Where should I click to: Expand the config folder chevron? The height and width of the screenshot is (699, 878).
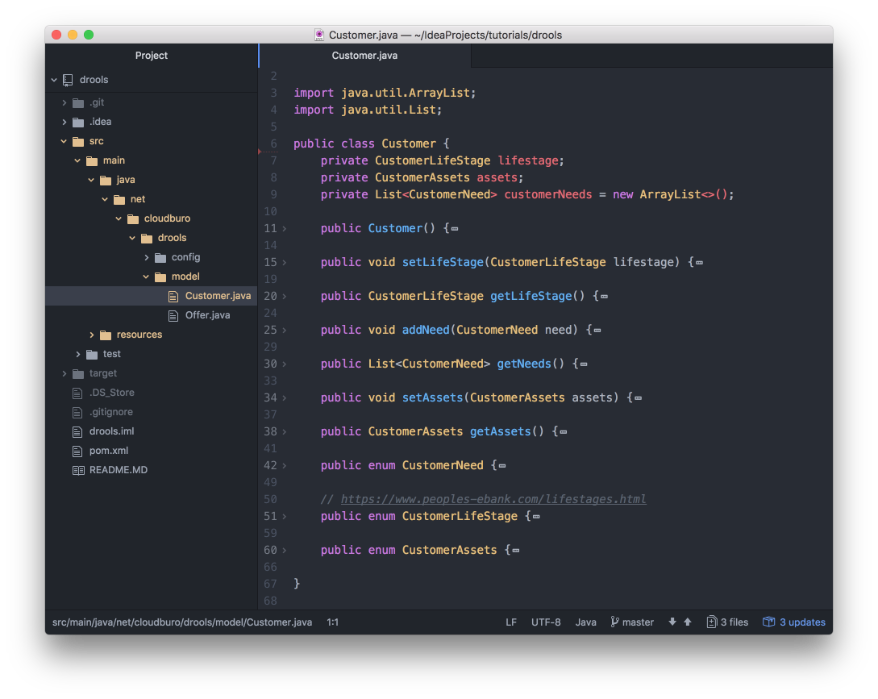tap(146, 257)
